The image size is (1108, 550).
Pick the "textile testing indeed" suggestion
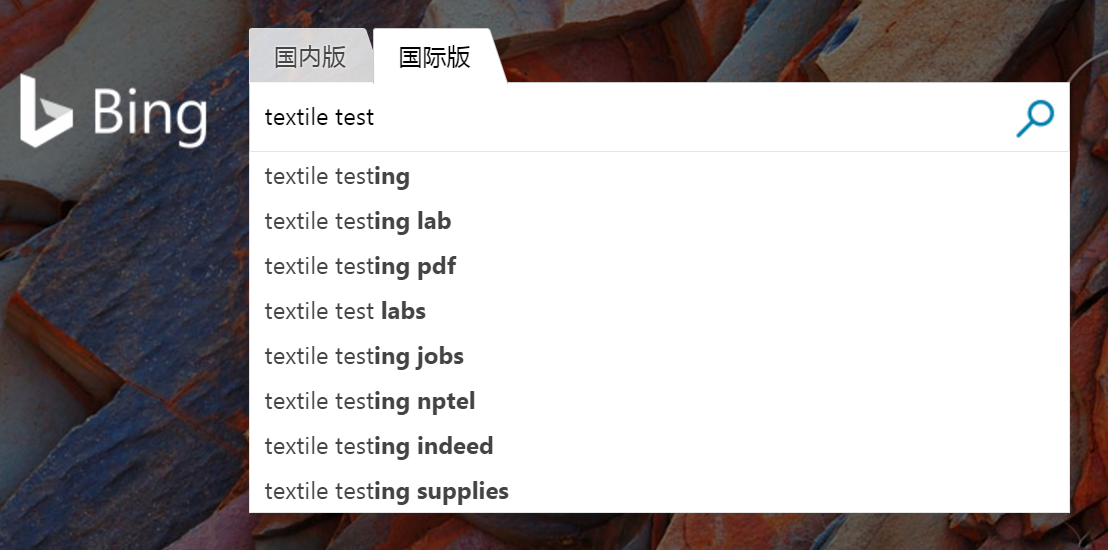pyautogui.click(x=379, y=446)
